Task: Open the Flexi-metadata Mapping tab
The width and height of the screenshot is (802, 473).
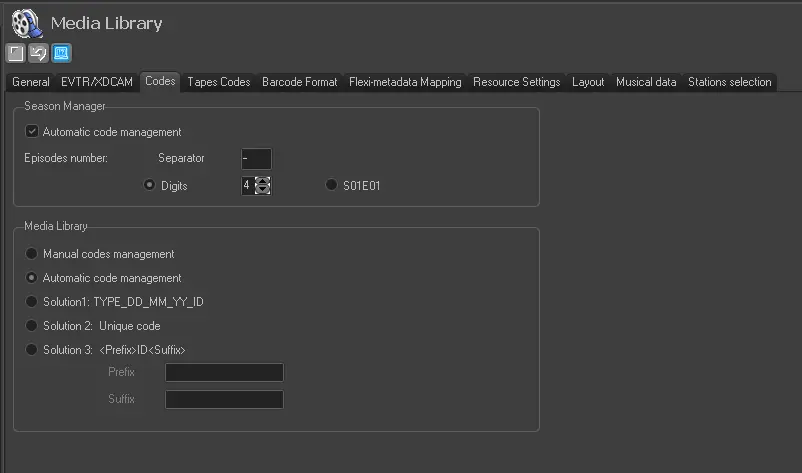Action: 405,82
